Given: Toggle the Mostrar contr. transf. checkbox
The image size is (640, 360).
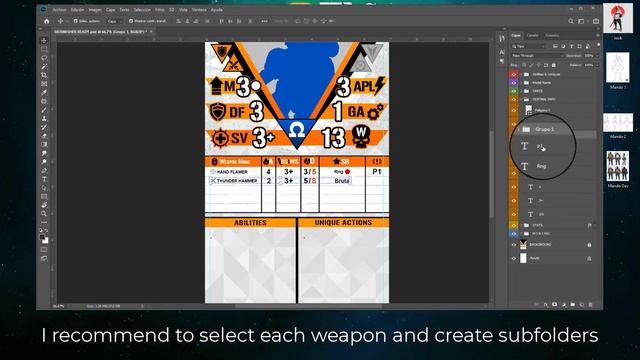Looking at the screenshot, I should 131,21.
